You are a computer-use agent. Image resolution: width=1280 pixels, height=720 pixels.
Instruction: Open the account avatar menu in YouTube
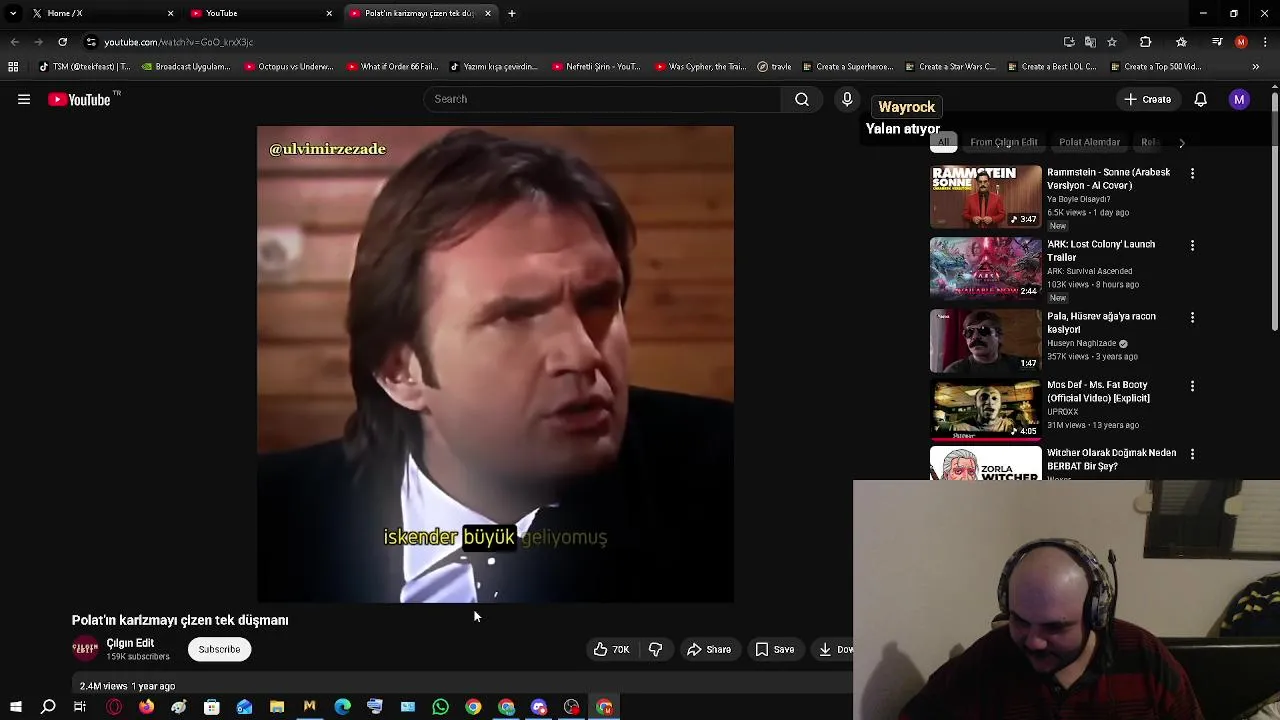pyautogui.click(x=1239, y=99)
